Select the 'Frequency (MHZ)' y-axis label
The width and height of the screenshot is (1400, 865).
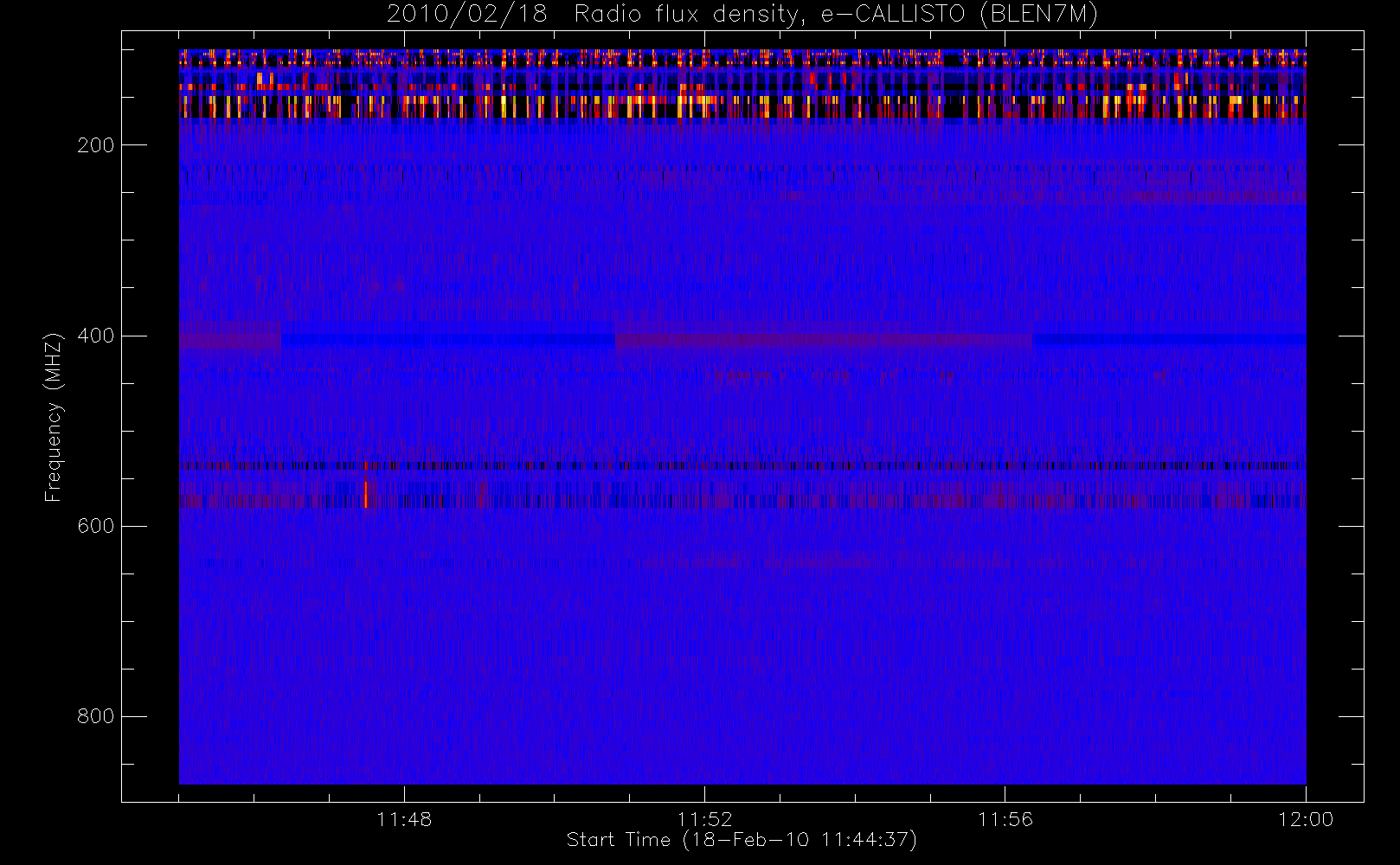pos(54,417)
